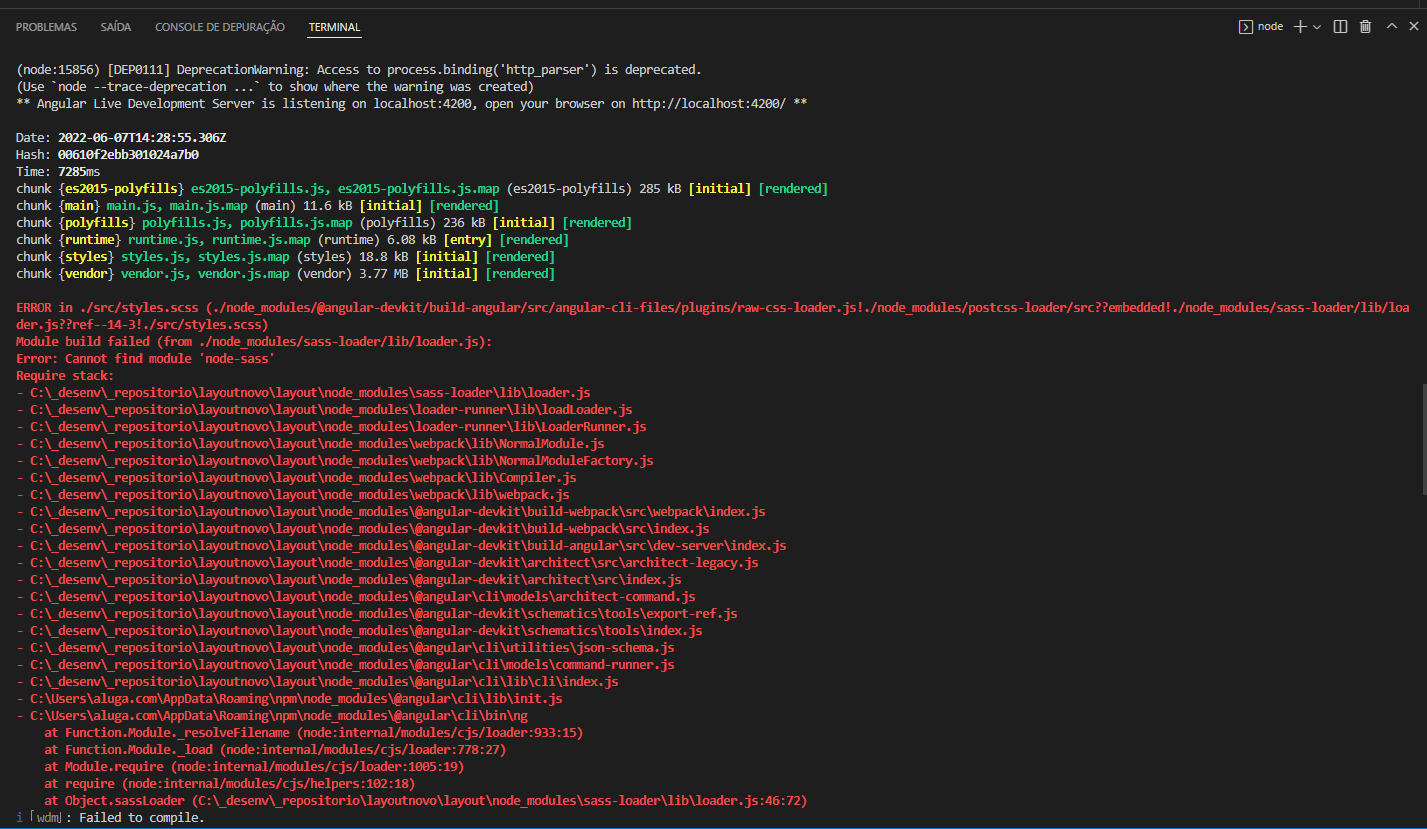Open path ending webpack\lib\NormalModule.js
Screen dimensions: 1427x829
(317, 444)
